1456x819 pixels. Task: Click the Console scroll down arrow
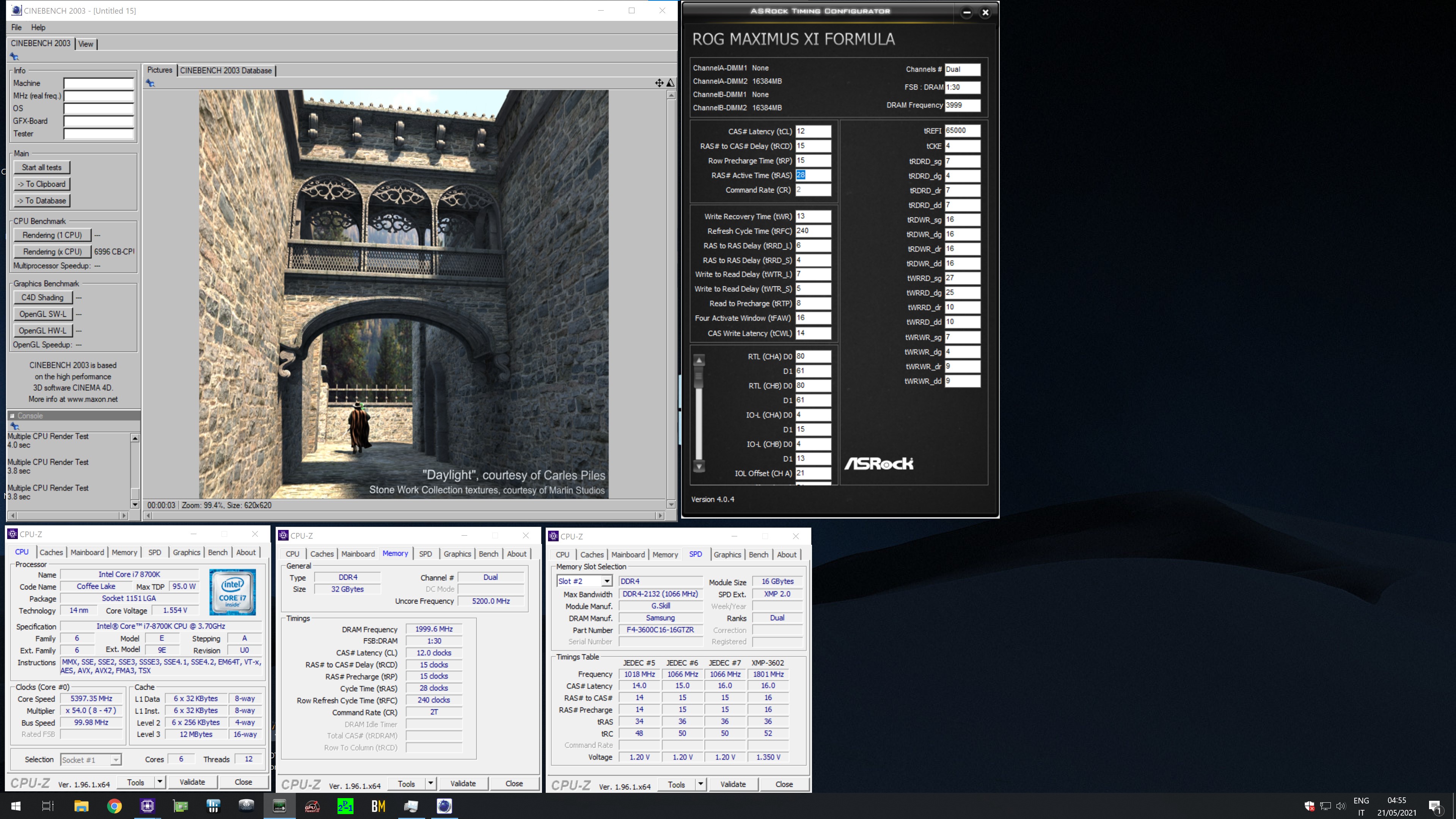click(x=135, y=504)
